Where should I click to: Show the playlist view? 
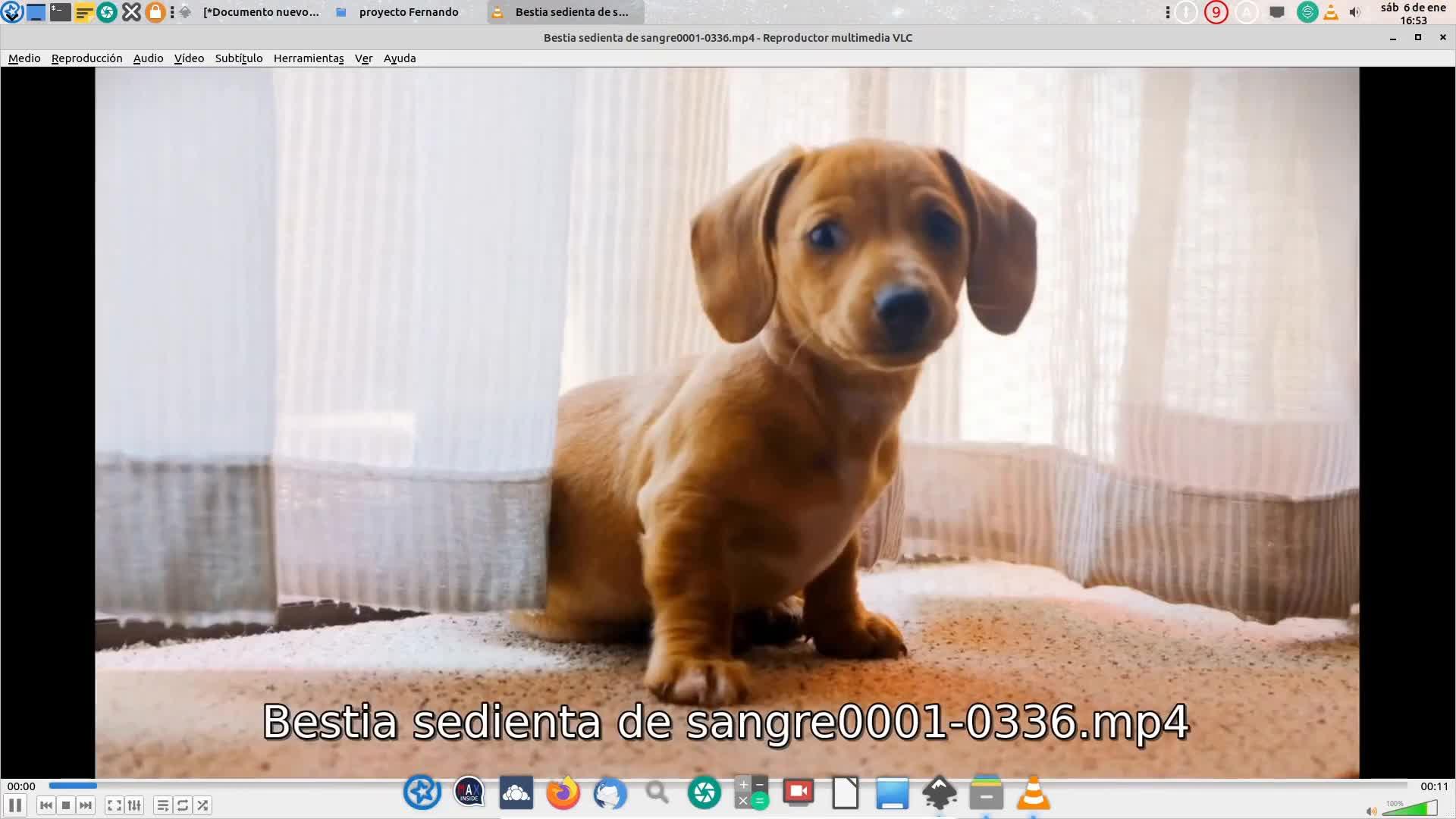pyautogui.click(x=163, y=805)
